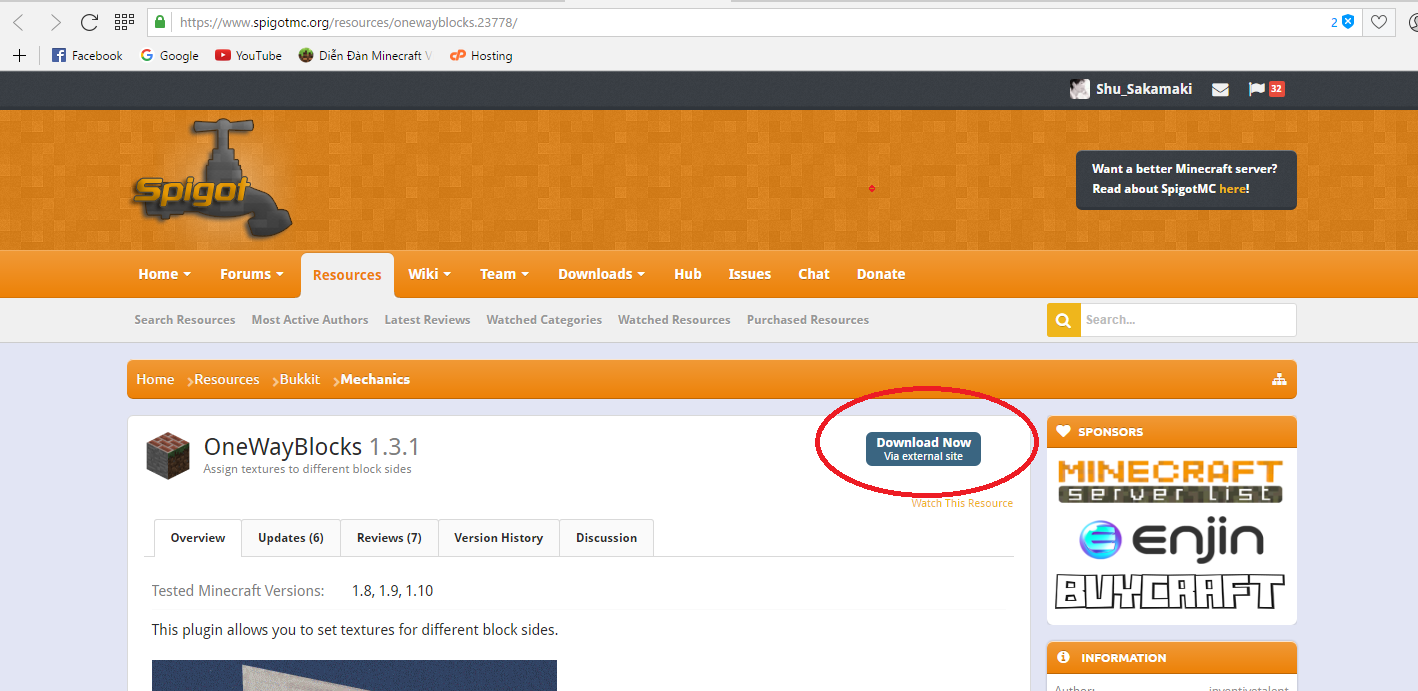Switch to the Reviews (7) tab
The width and height of the screenshot is (1418, 691).
click(x=389, y=538)
